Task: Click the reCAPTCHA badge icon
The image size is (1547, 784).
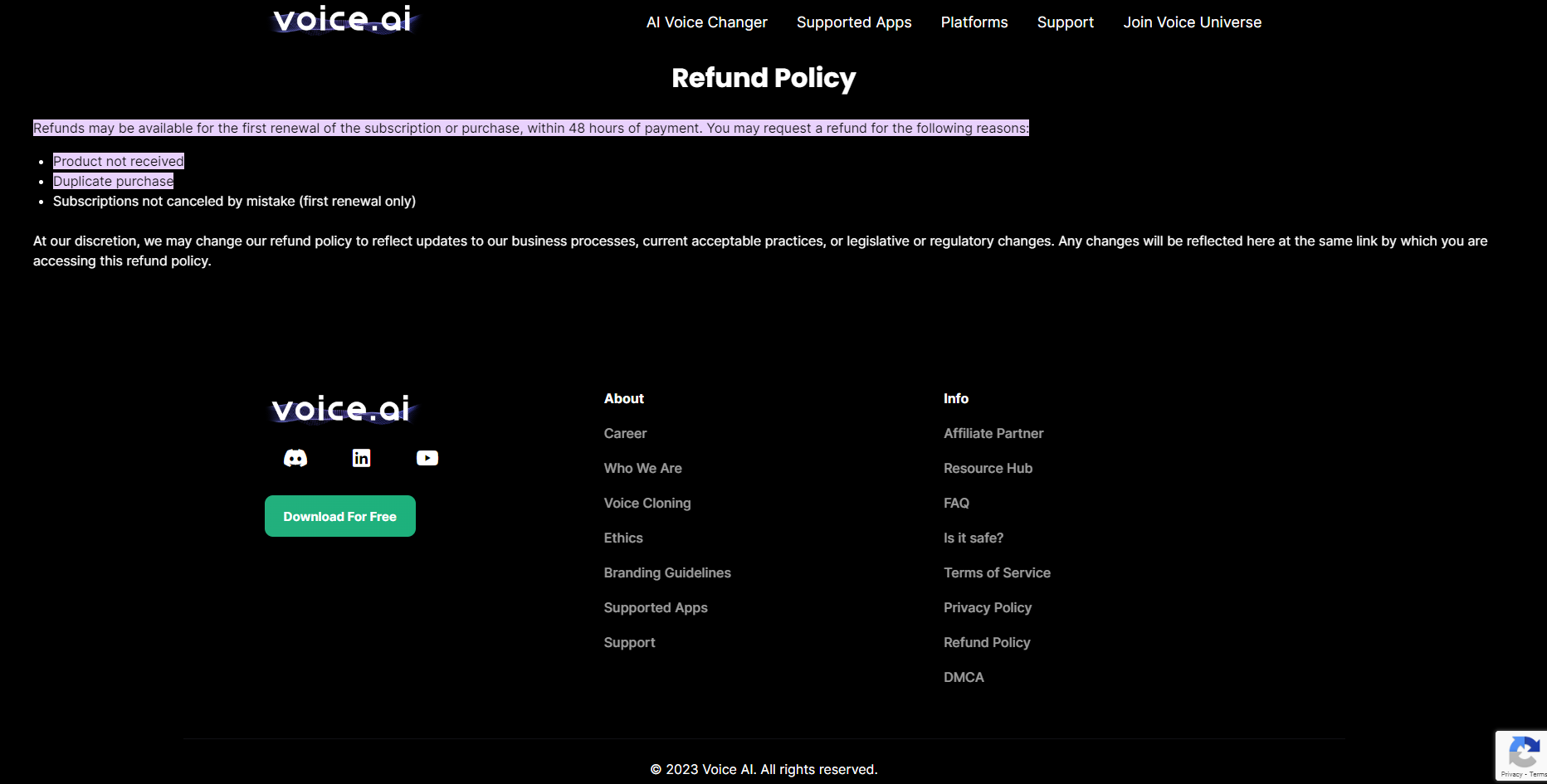Action: (1523, 753)
